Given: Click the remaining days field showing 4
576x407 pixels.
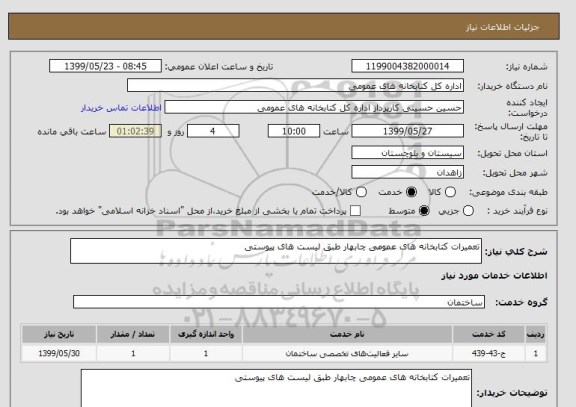Looking at the screenshot, I should 213,131.
